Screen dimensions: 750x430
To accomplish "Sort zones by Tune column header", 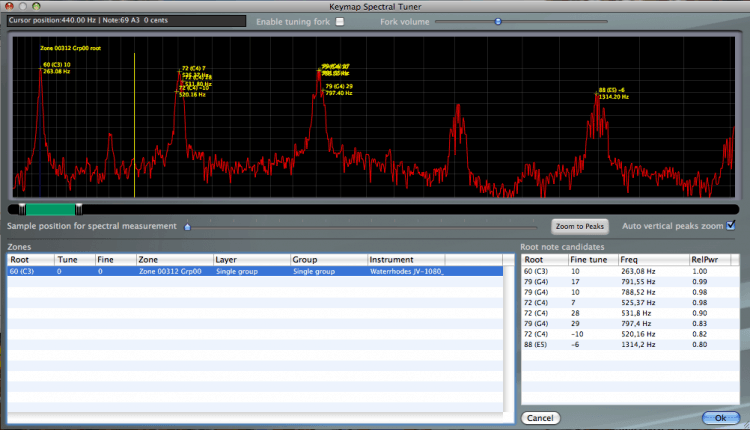I will pyautogui.click(x=74, y=260).
